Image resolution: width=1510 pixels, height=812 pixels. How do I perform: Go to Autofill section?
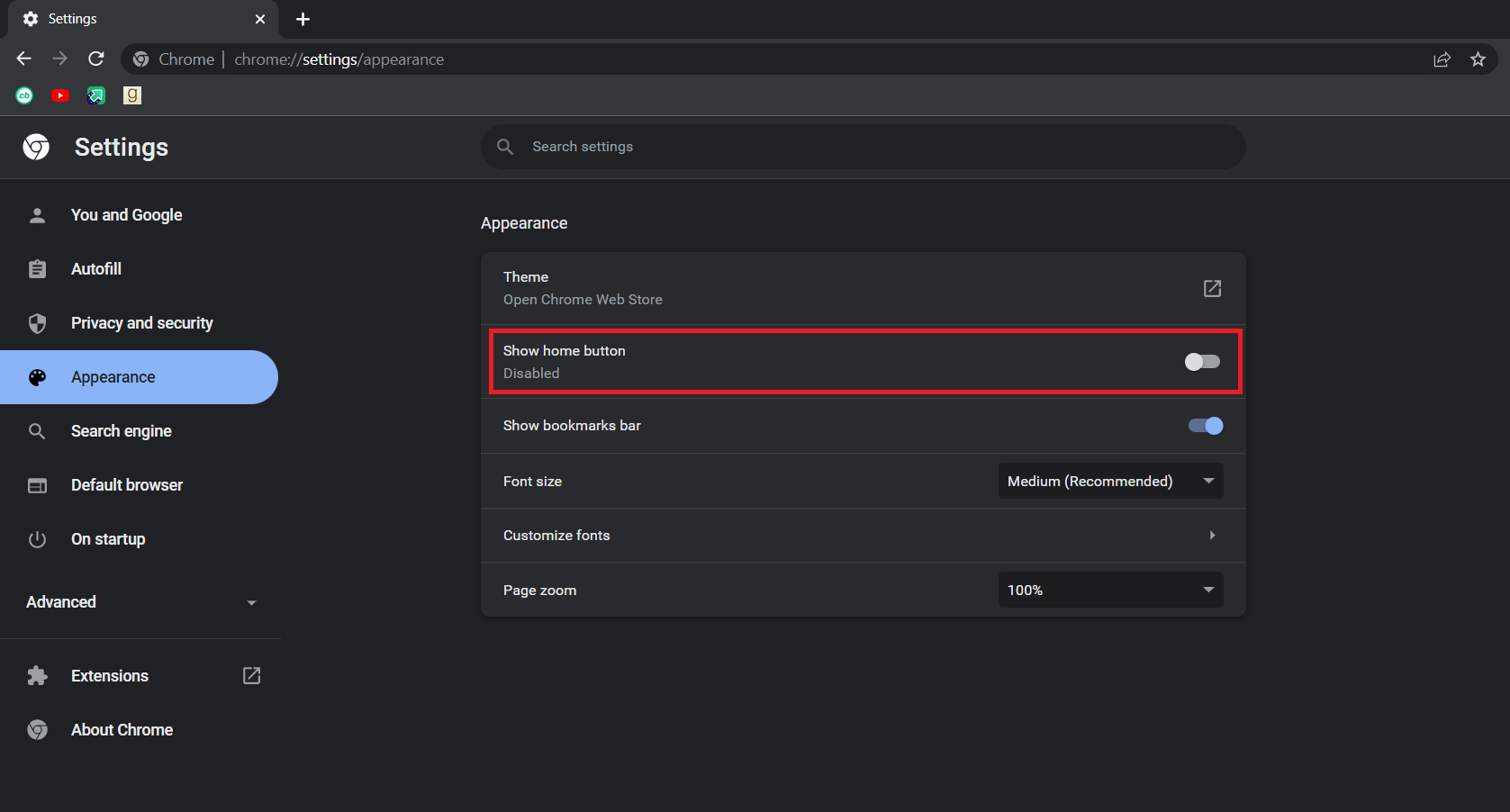96,269
